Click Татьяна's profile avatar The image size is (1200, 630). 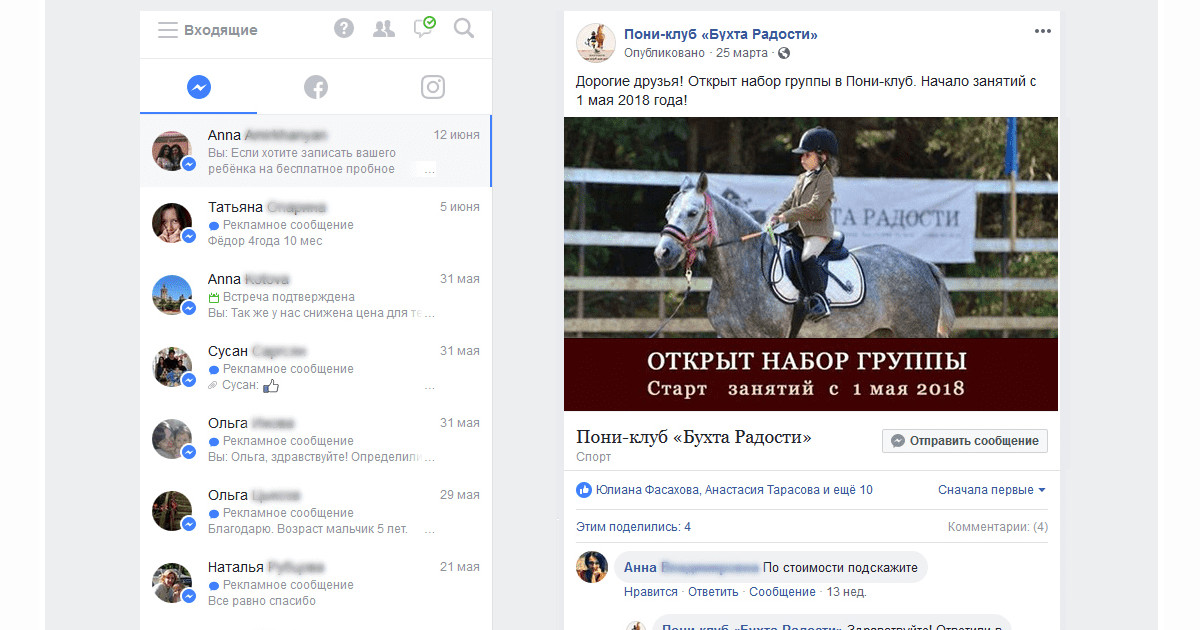coord(172,223)
